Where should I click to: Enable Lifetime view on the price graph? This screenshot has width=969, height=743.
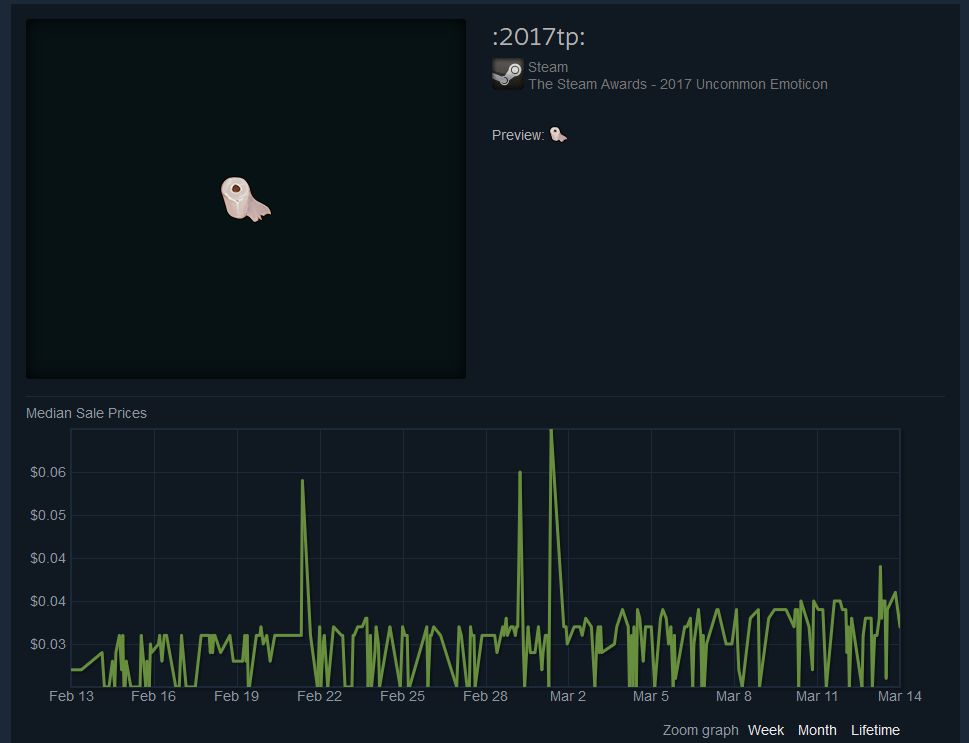[x=875, y=730]
